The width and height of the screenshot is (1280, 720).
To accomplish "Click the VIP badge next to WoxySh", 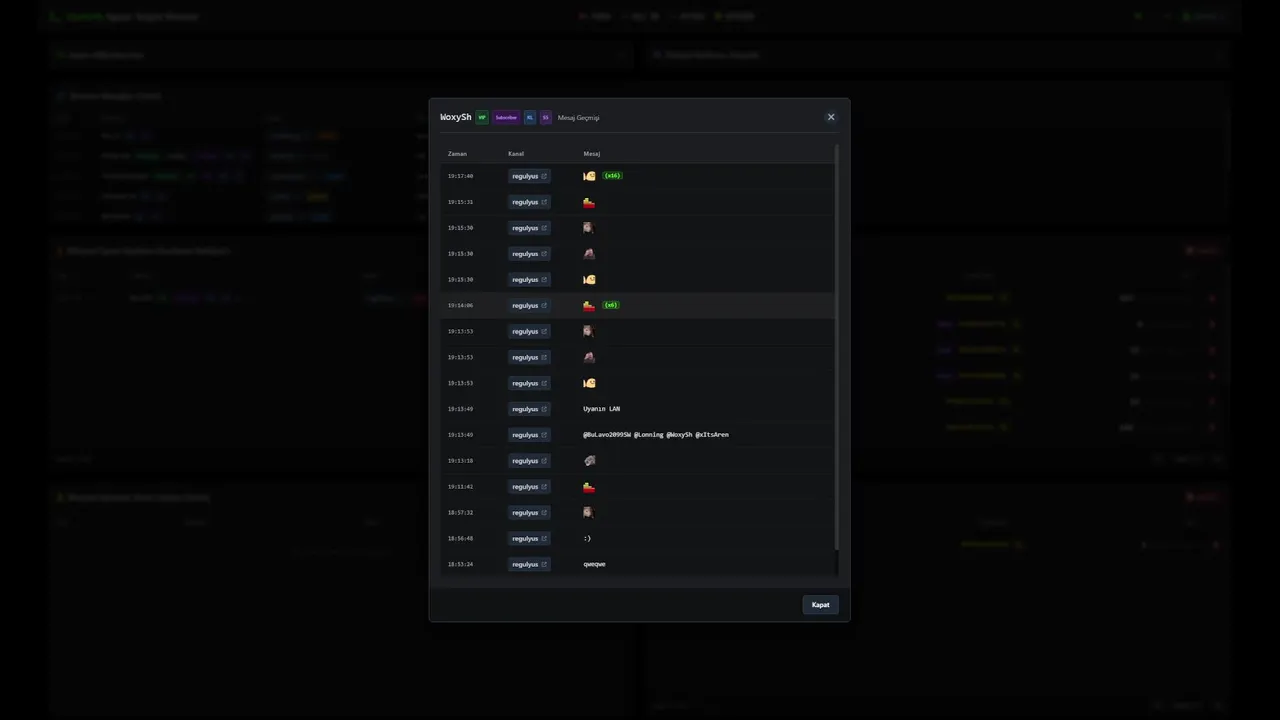I will 482,117.
